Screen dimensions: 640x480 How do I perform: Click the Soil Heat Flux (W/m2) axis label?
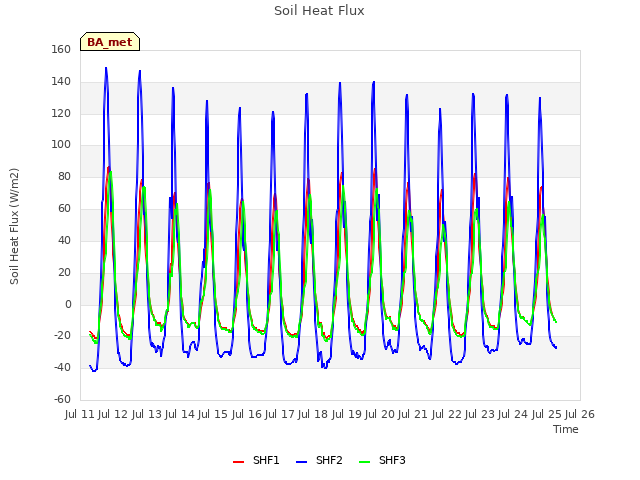[x=14, y=227]
